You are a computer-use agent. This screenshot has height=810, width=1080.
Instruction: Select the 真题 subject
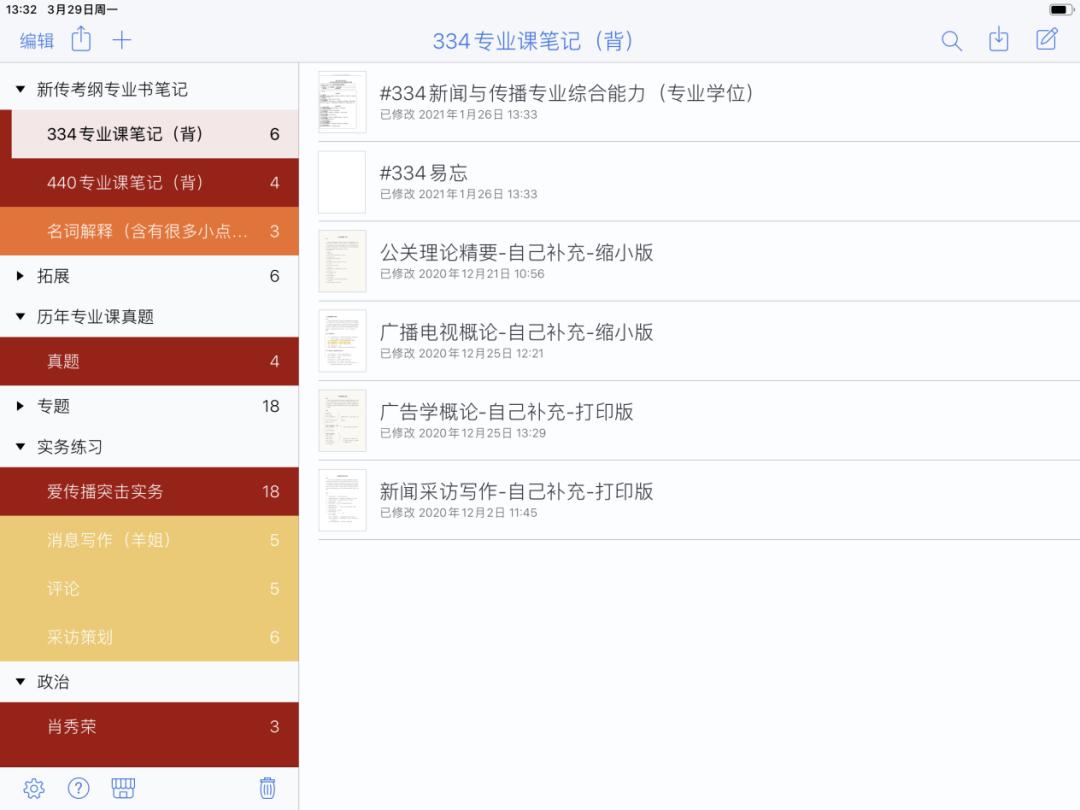(150, 361)
